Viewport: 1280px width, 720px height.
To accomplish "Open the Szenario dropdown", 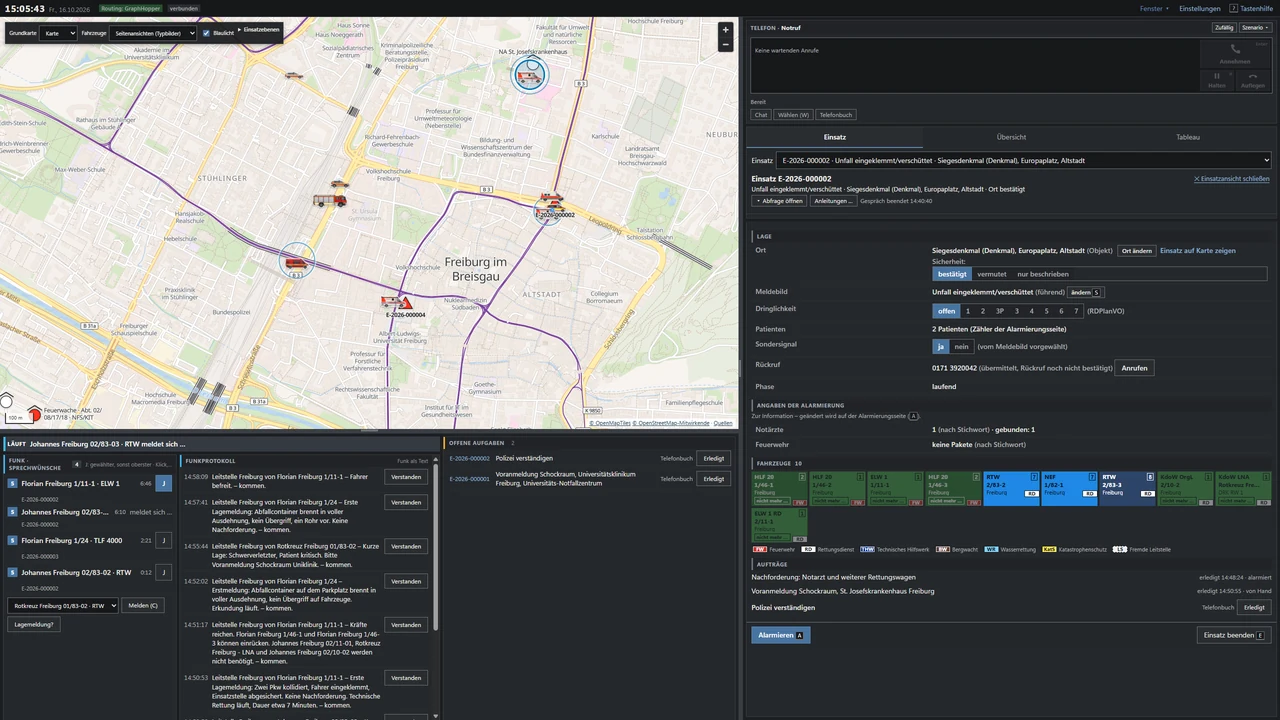I will (1255, 28).
